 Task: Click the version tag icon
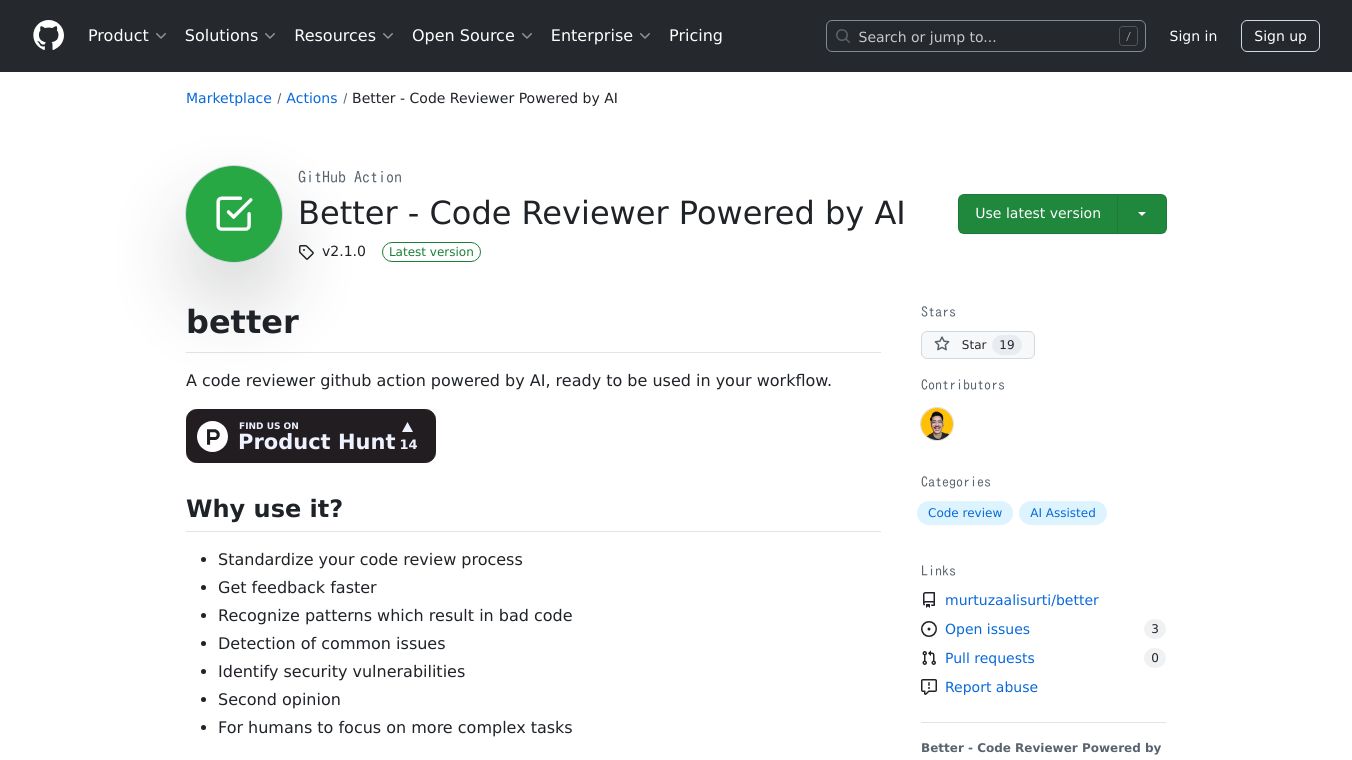306,252
